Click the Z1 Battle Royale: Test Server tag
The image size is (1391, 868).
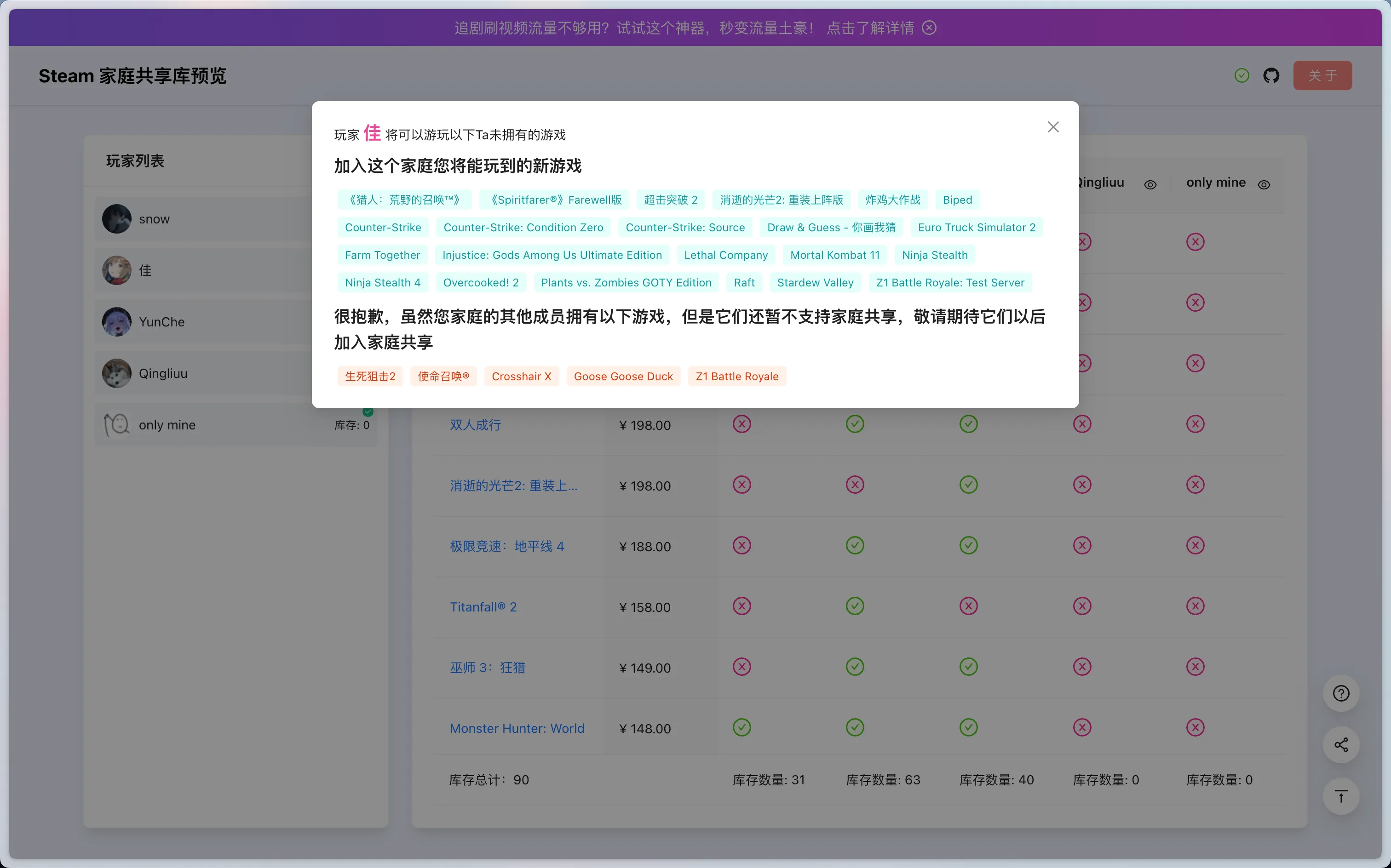[x=950, y=282]
